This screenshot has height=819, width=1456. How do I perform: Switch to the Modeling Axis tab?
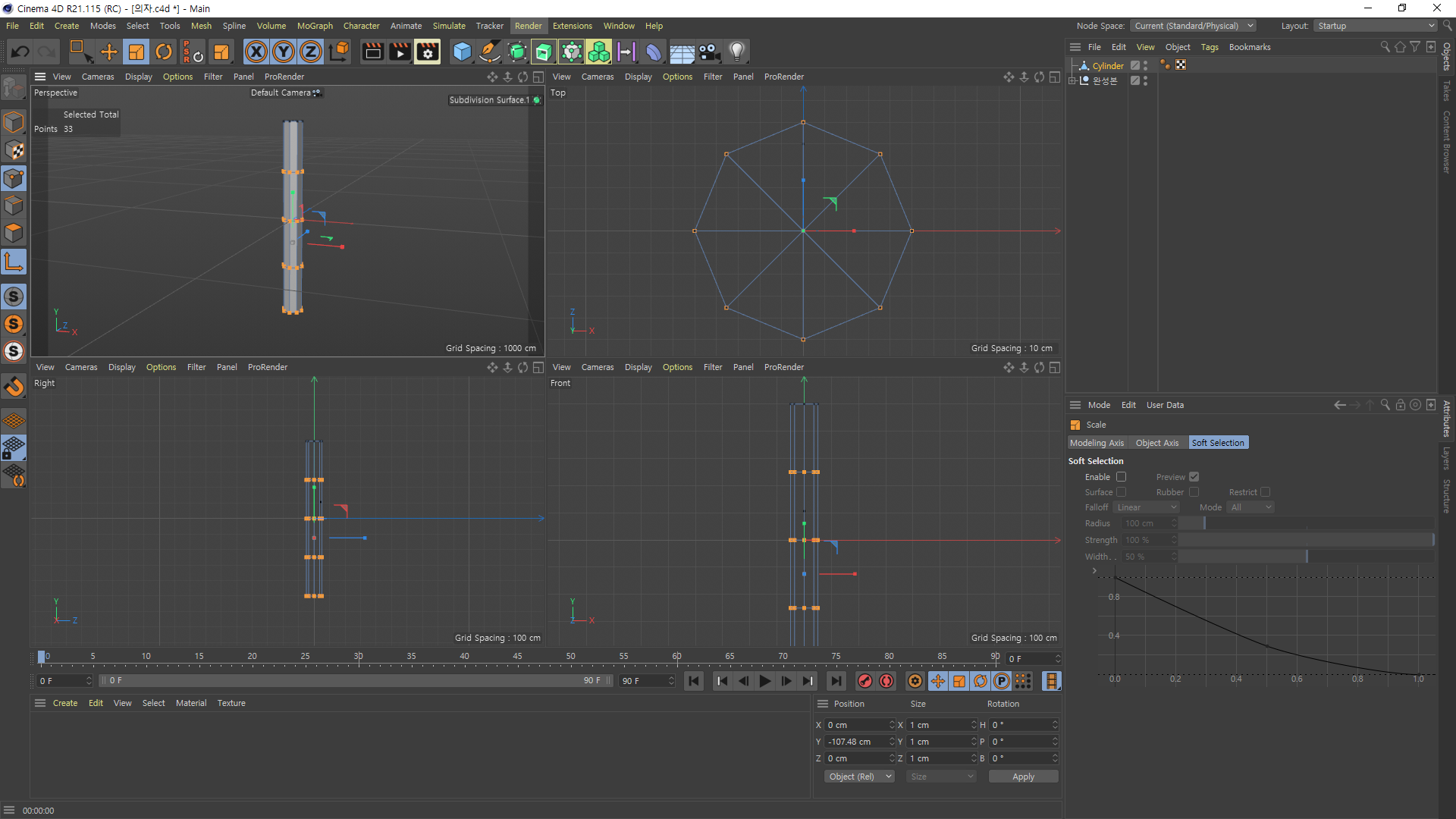pyautogui.click(x=1097, y=443)
